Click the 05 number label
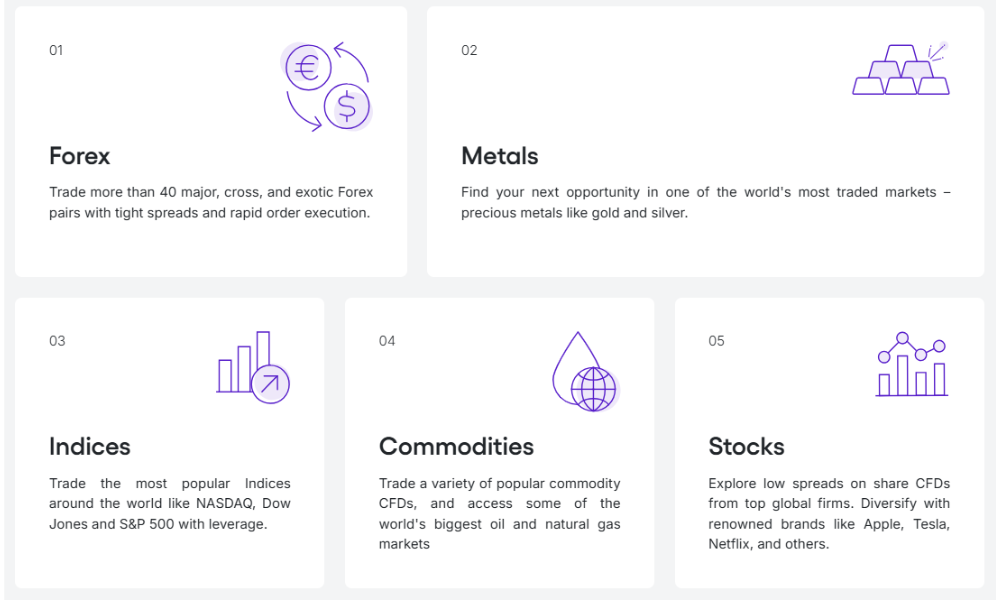Screen dimensions: 1000x600 tap(716, 341)
